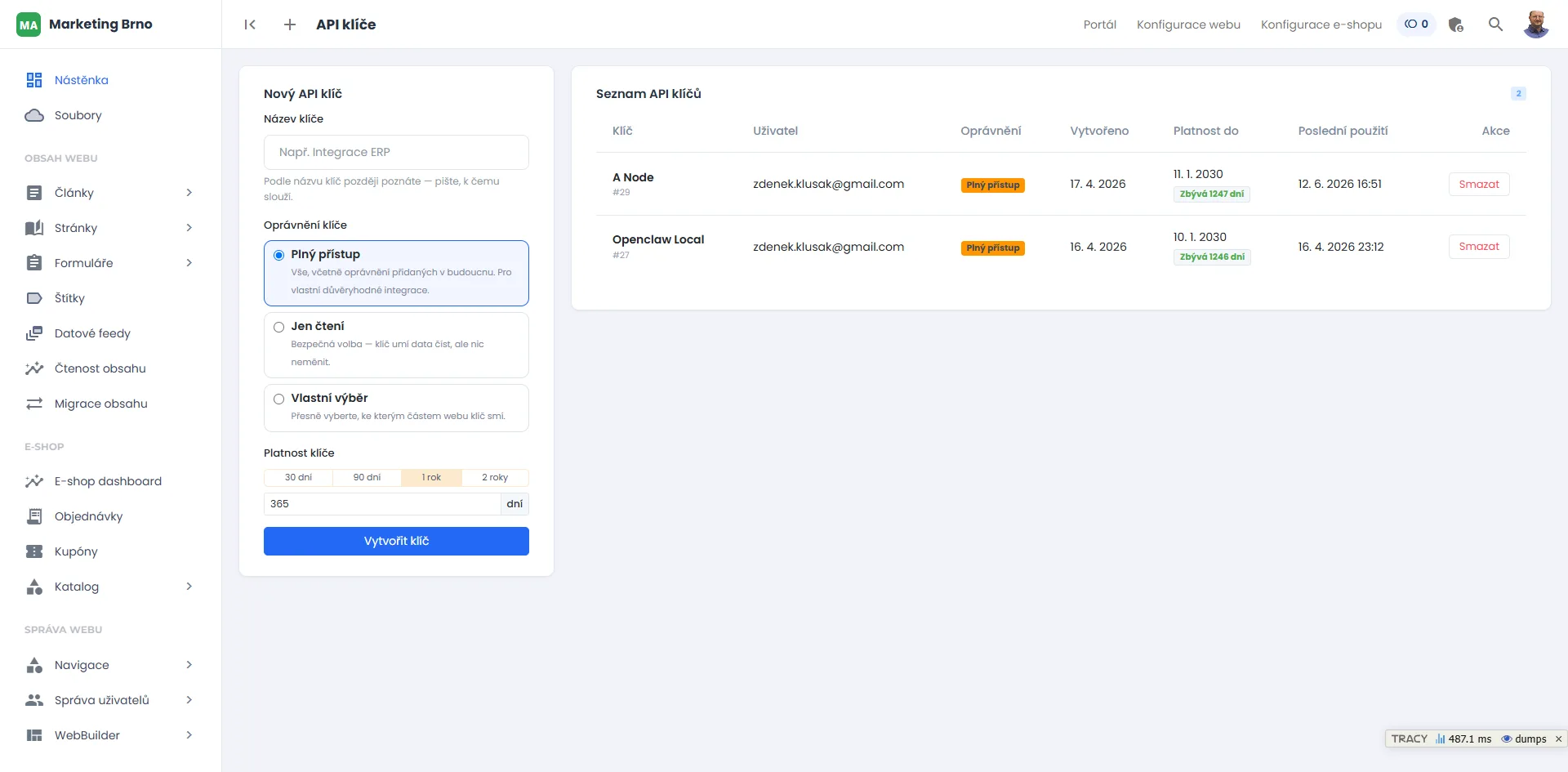
Task: Click the plus icon in the top bar
Action: tap(290, 25)
